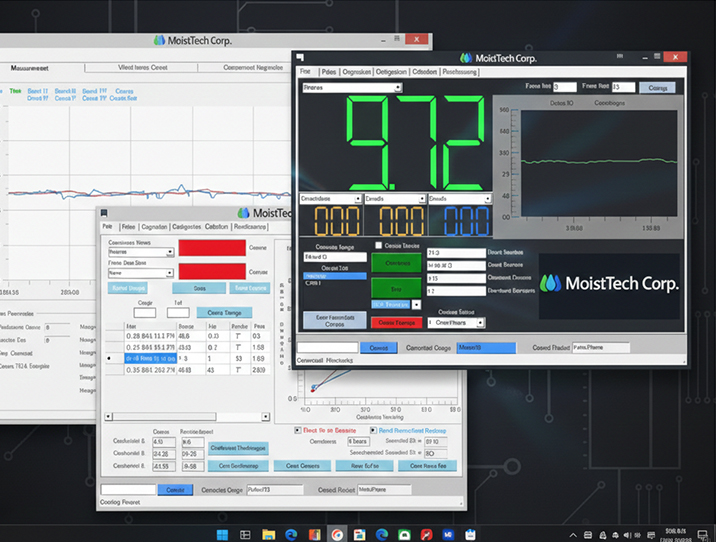Click the blue button in the light window's bottom bar

coord(175,489)
